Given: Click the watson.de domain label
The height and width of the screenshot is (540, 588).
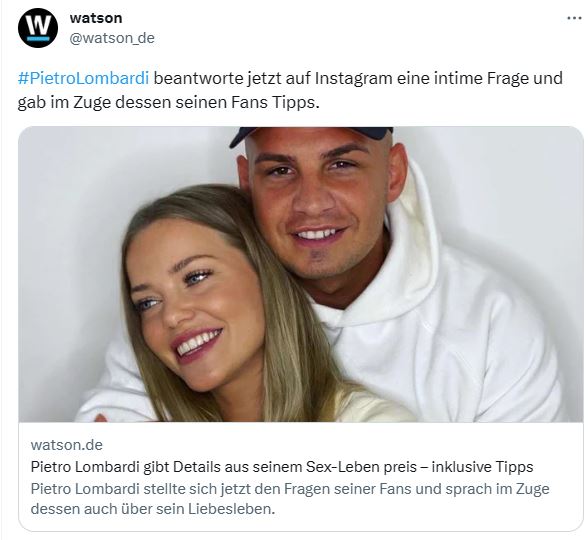Looking at the screenshot, I should click(67, 445).
